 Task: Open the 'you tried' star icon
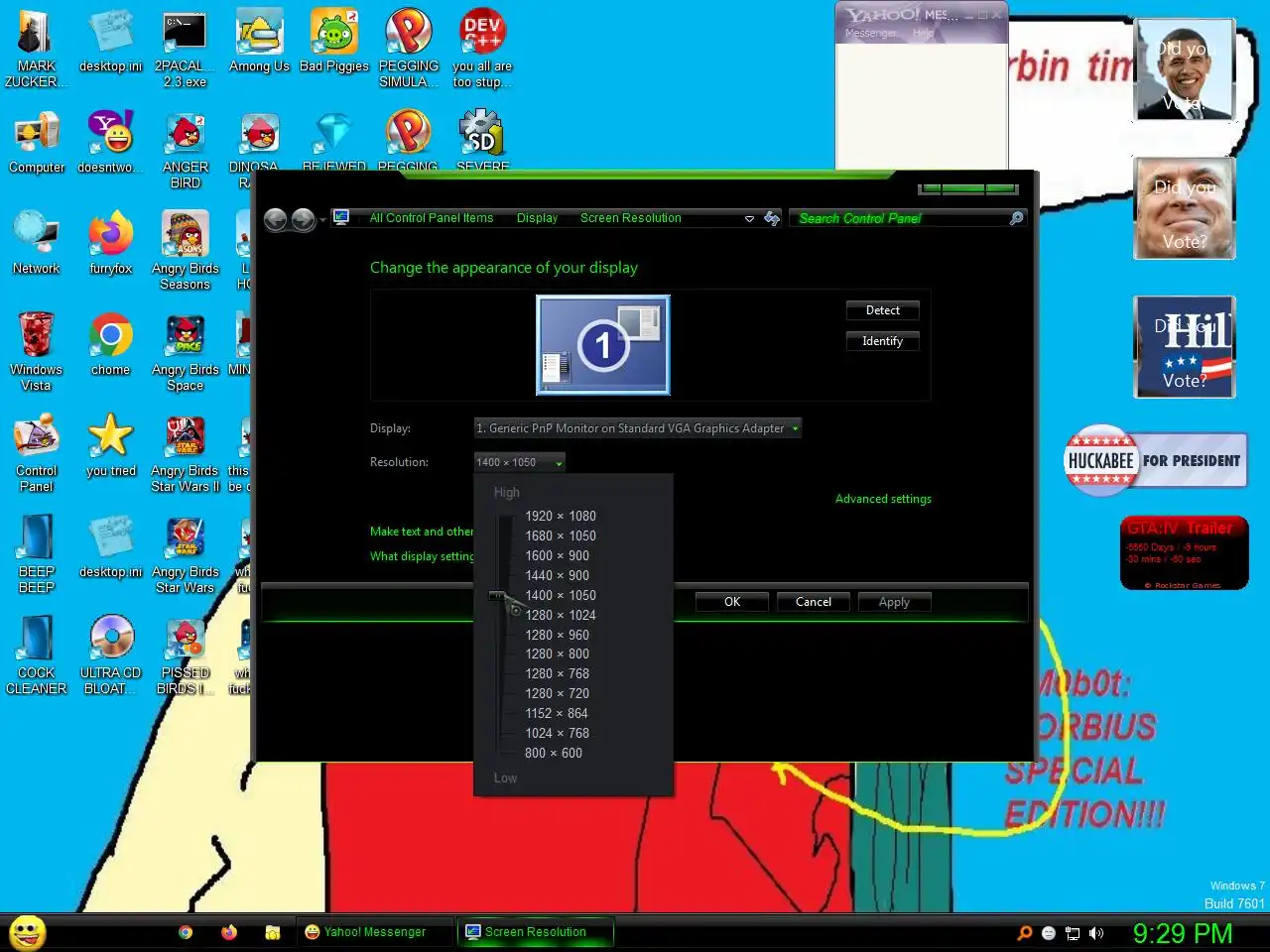coord(110,446)
